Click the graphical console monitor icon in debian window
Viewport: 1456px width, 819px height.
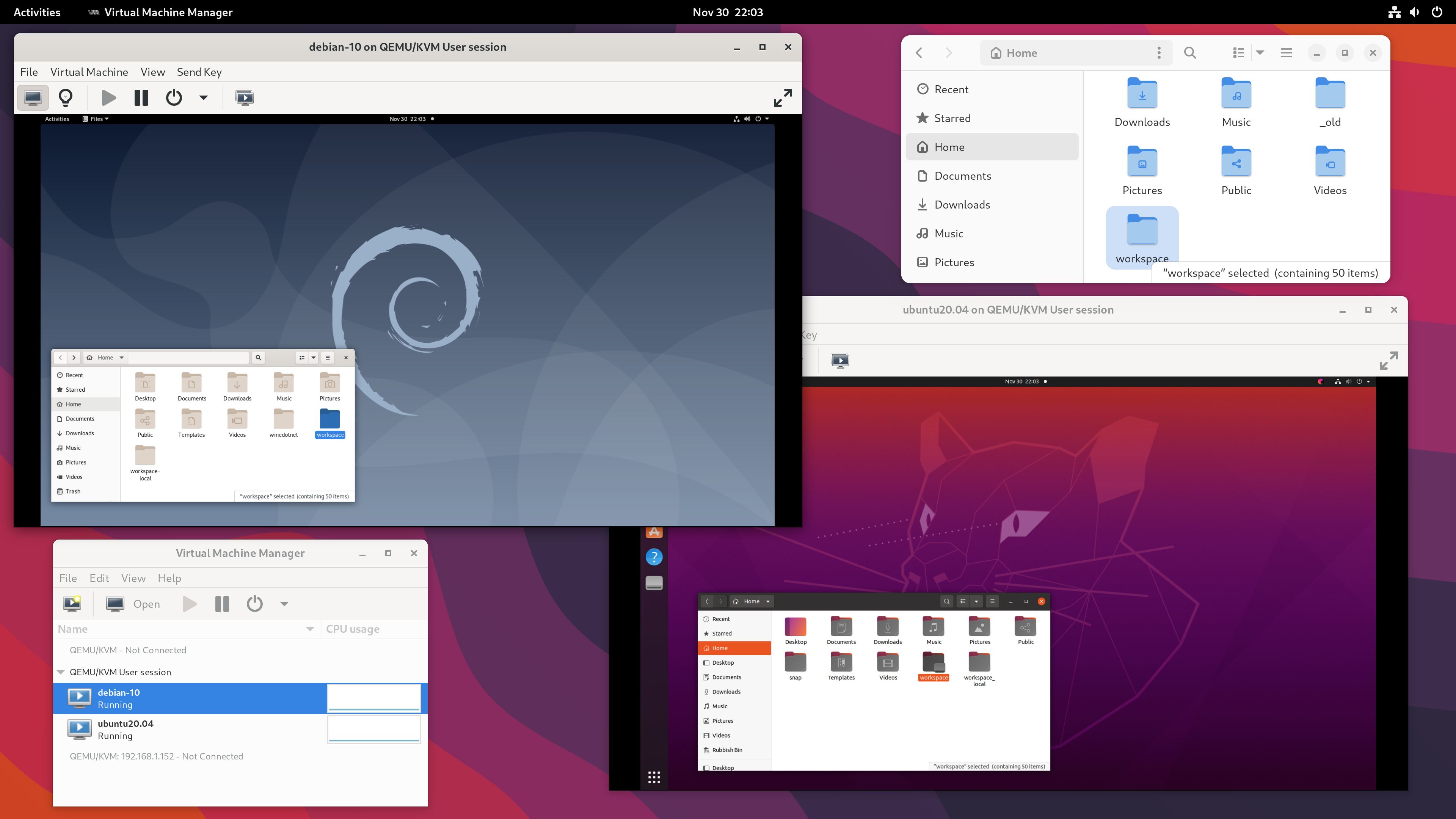point(32,98)
